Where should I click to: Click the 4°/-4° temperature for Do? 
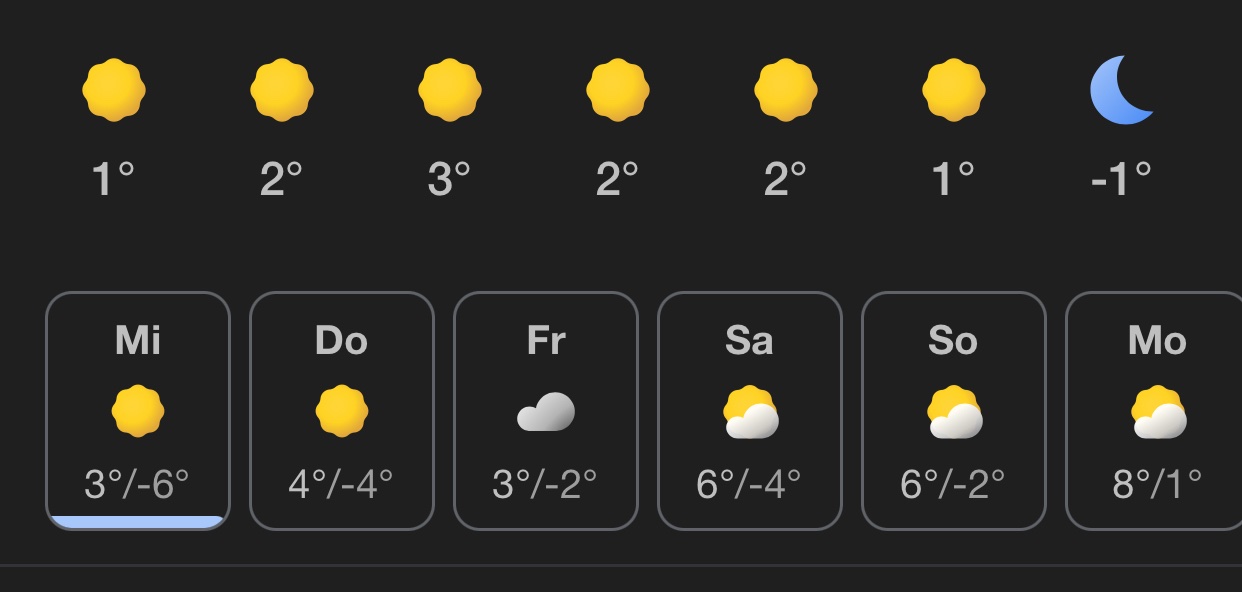point(341,485)
